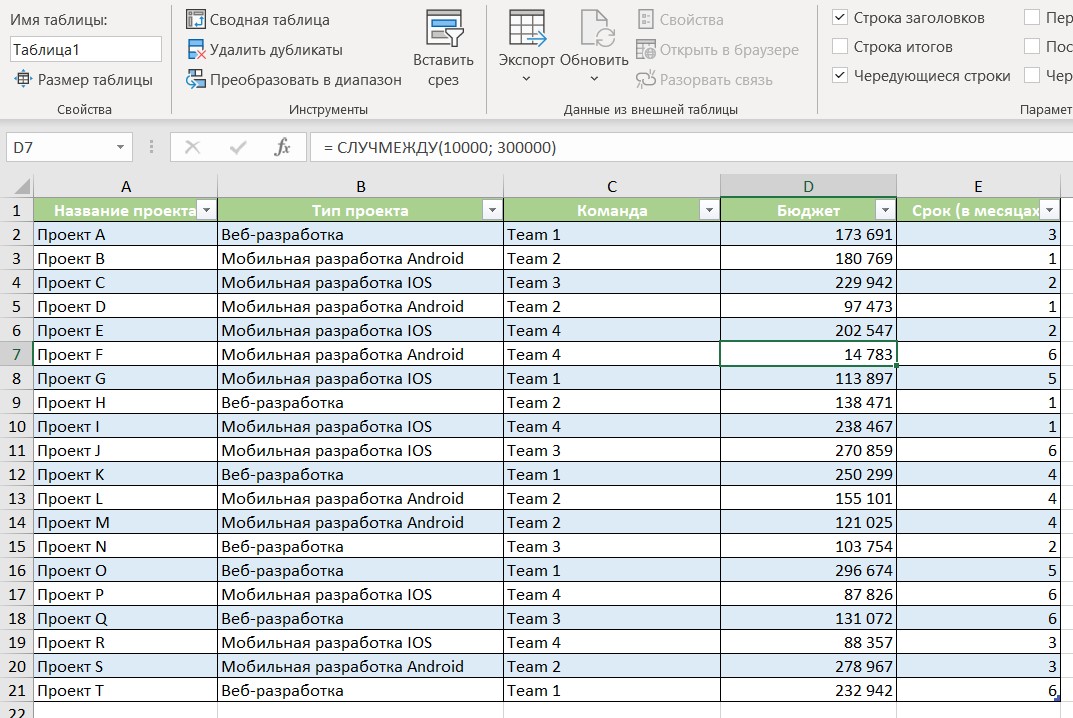Click the Сводная таблица pivot table icon
Viewport: 1073px width, 718px height.
click(x=196, y=19)
